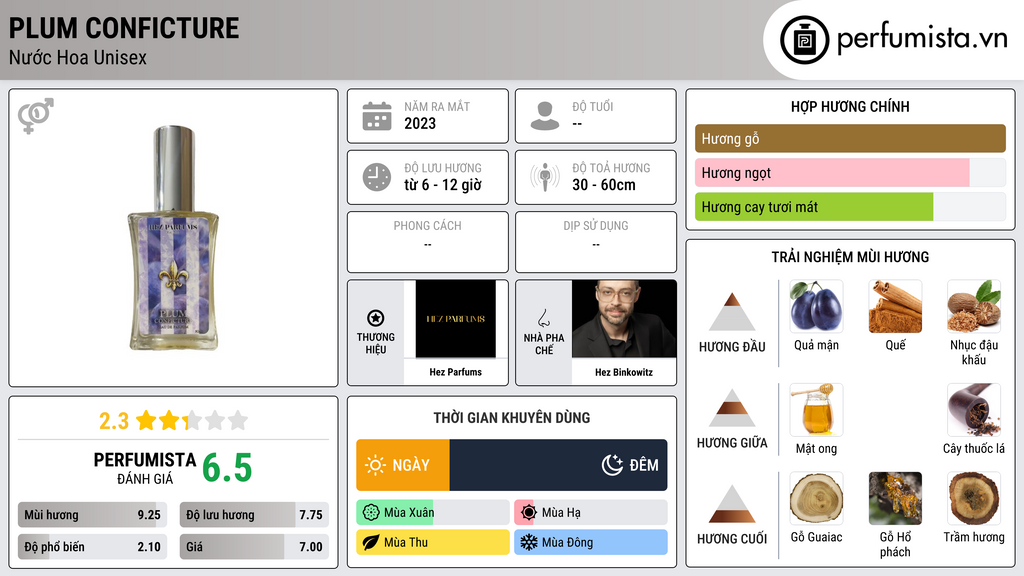The image size is (1024, 576).
Task: Select the Mùa Thu season bar
Action: [x=432, y=542]
